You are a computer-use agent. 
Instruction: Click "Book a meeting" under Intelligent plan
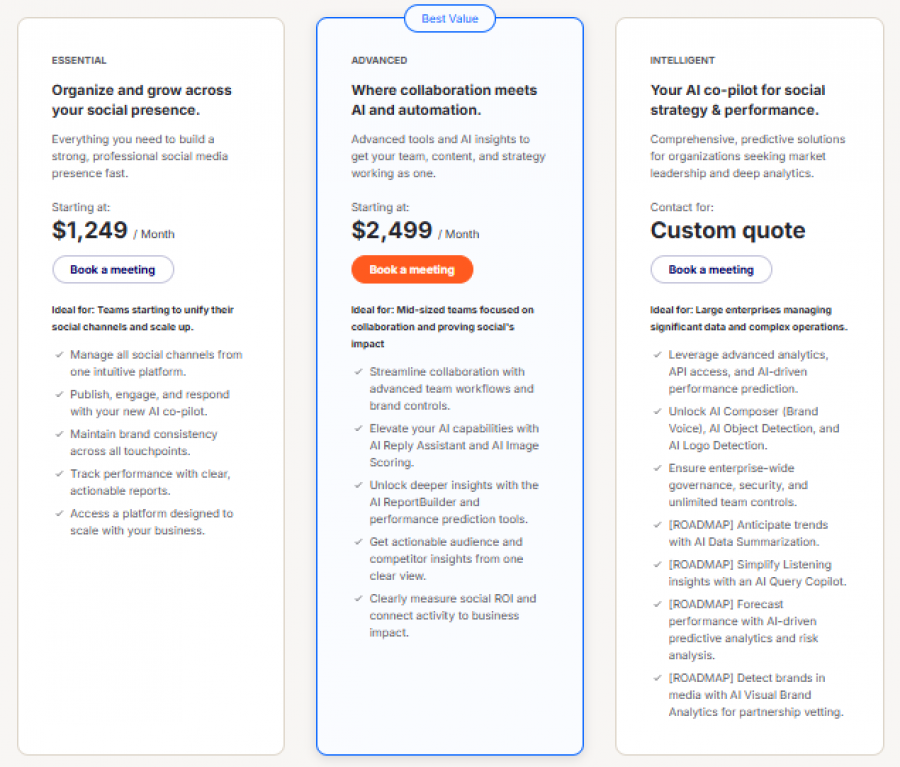pyautogui.click(x=710, y=269)
